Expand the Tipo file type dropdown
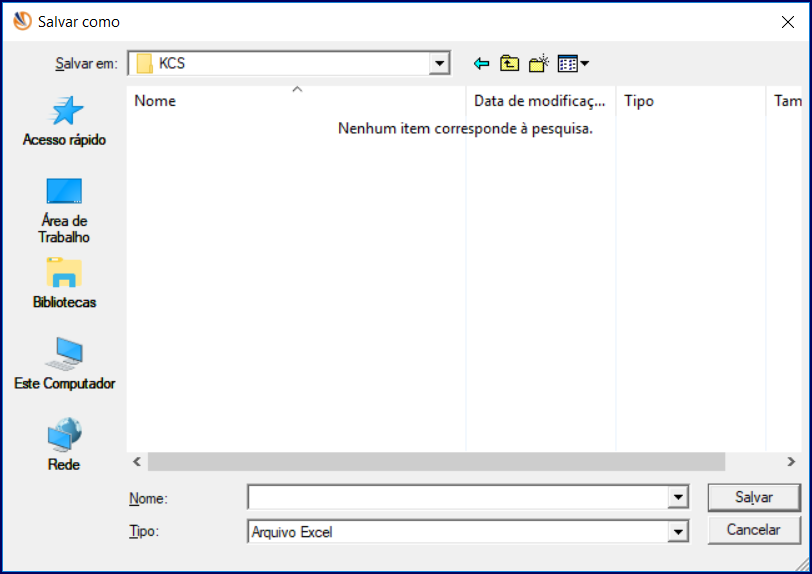Viewport: 812px width, 574px height. [x=678, y=532]
